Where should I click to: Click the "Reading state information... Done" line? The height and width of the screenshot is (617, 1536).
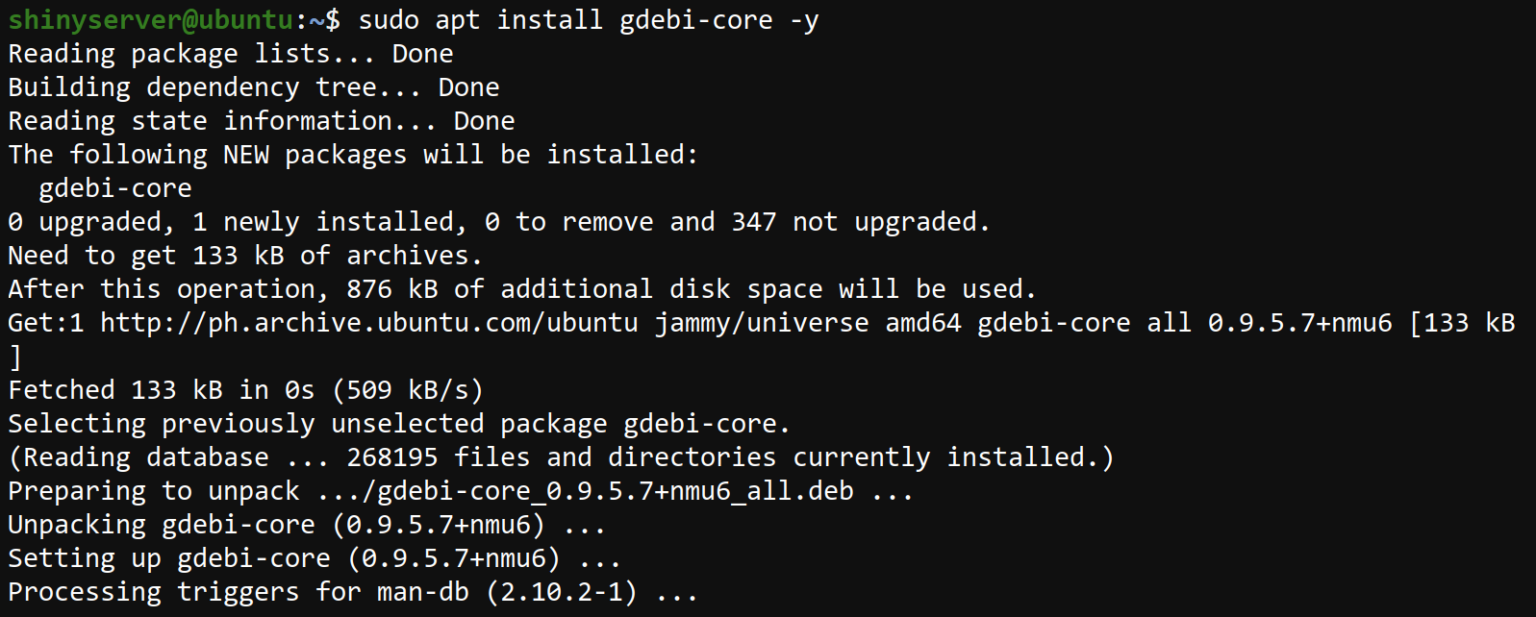click(261, 121)
